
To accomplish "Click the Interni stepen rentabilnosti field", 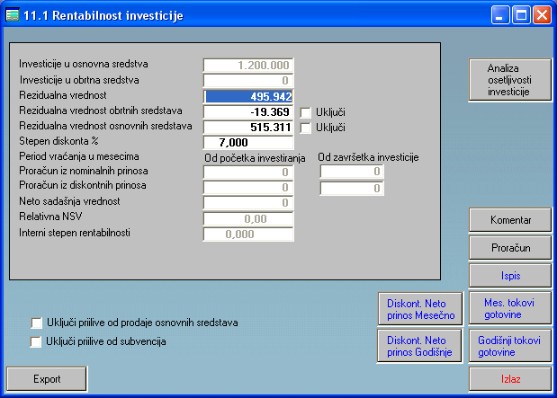I will [x=248, y=234].
